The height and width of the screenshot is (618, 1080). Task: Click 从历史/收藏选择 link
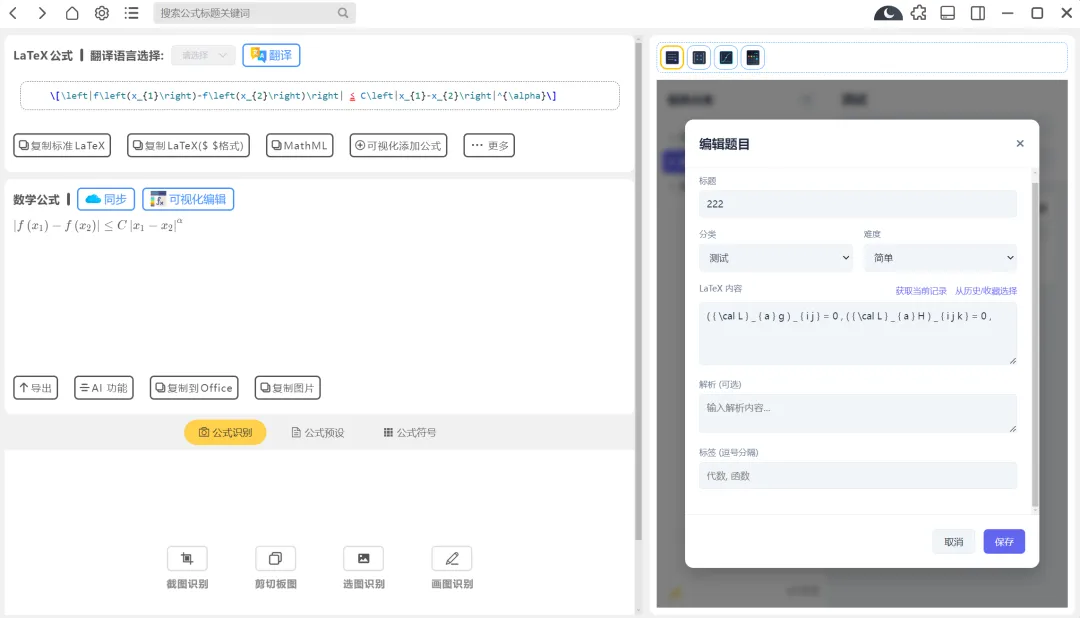pos(986,291)
